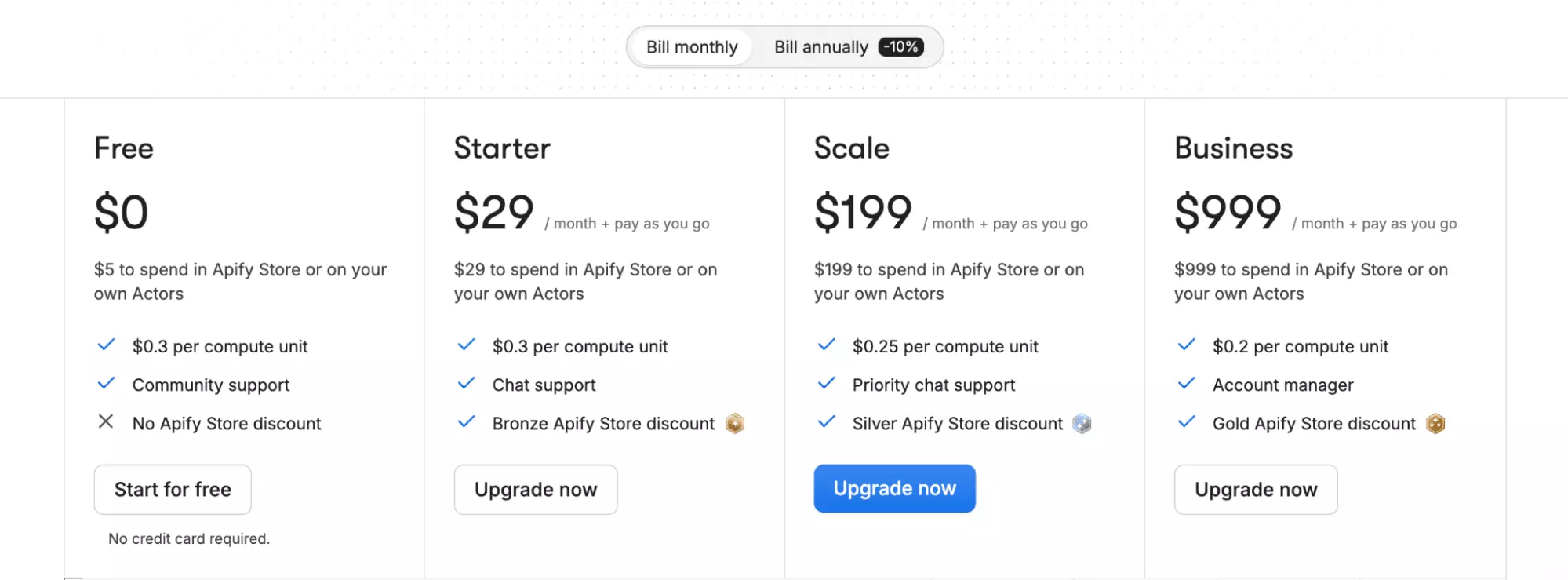Click Upgrade now for the Scale plan
This screenshot has width=1568, height=580.
tap(893, 488)
